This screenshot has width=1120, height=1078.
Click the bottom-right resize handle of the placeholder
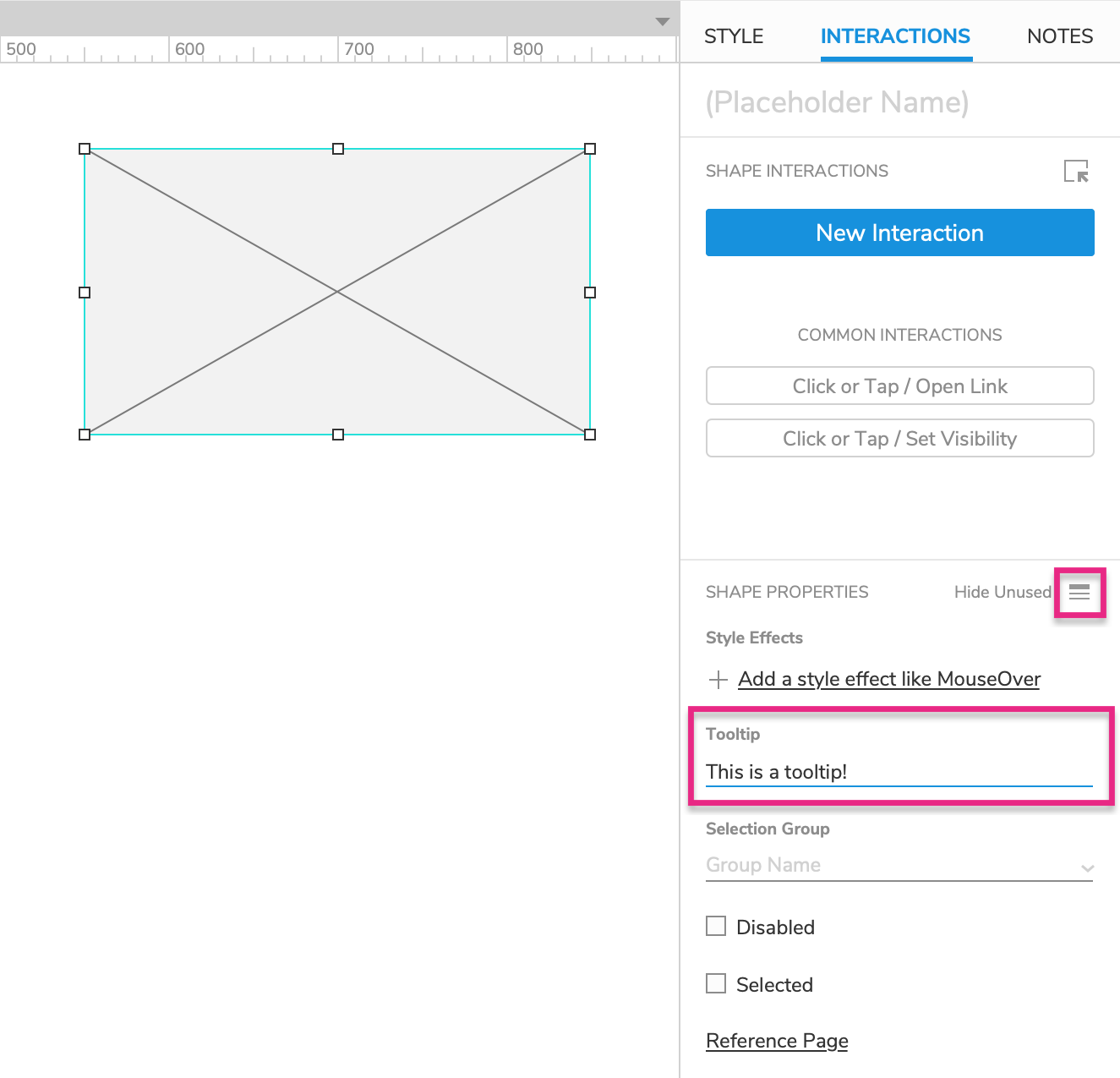tap(590, 435)
